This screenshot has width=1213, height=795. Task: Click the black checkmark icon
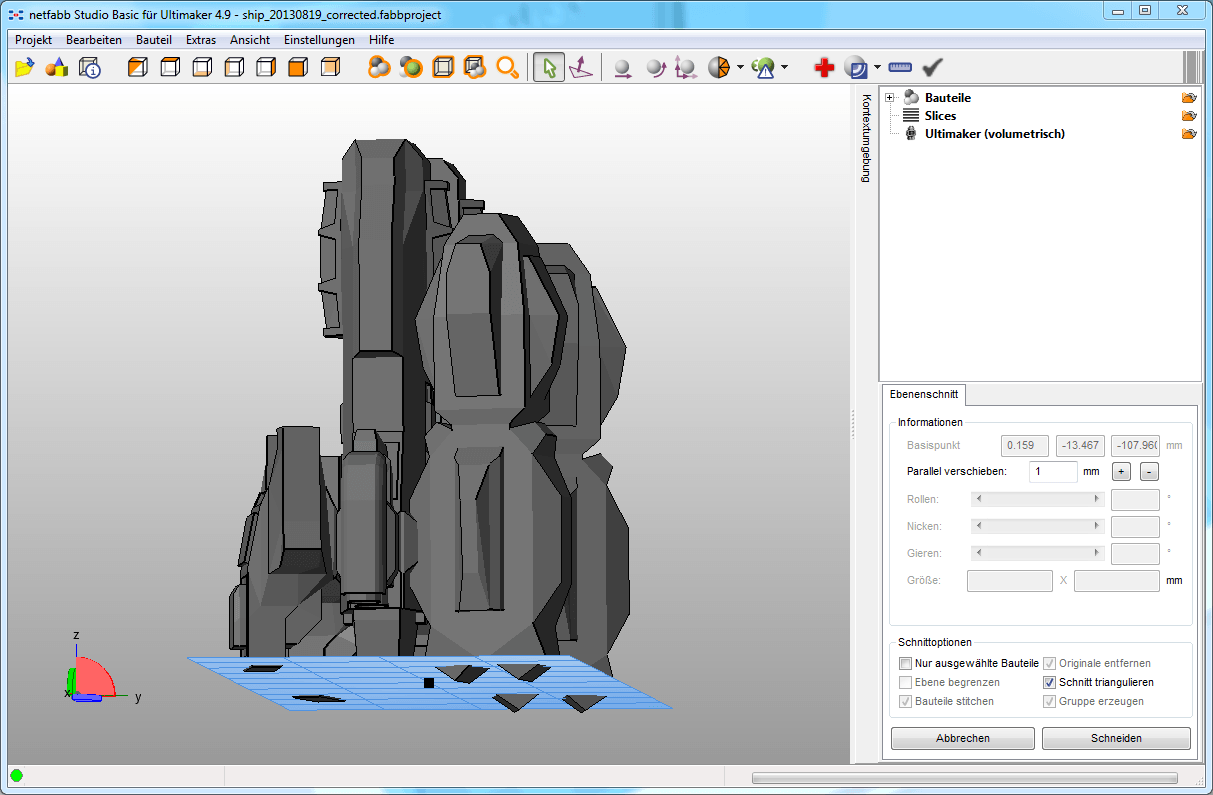pyautogui.click(x=933, y=68)
